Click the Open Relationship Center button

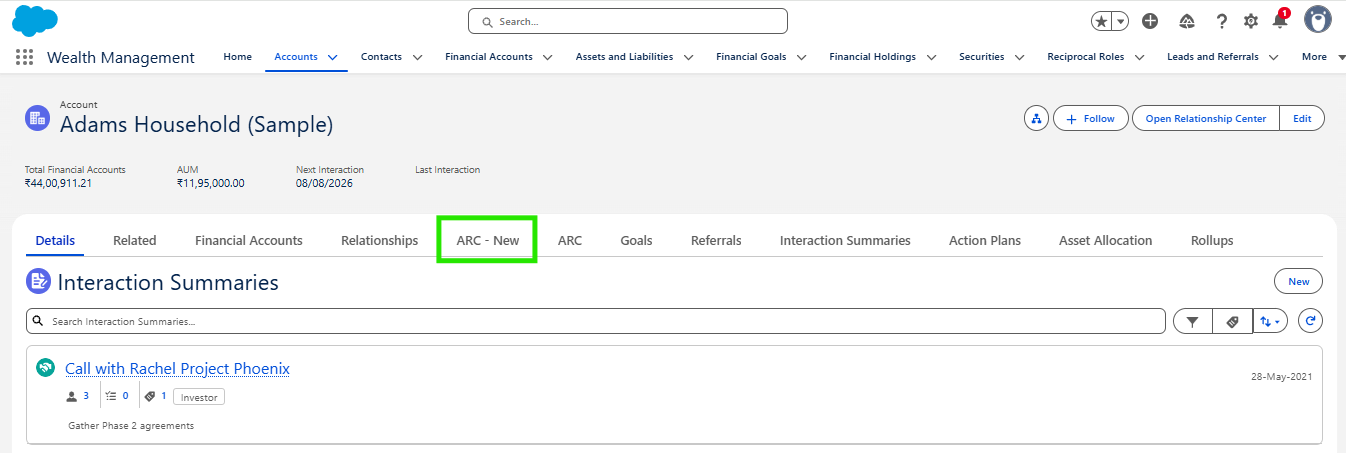[1205, 119]
